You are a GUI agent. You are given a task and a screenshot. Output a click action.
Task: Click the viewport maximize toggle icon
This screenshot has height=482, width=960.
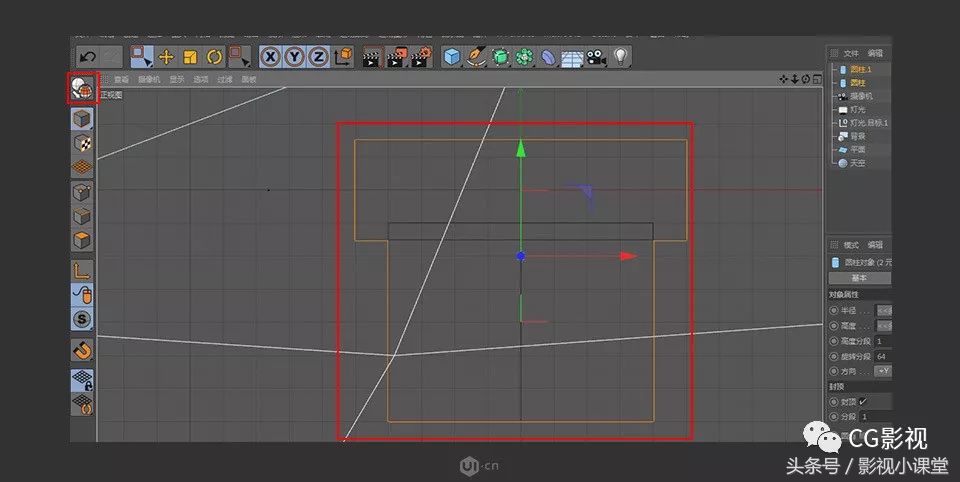817,79
